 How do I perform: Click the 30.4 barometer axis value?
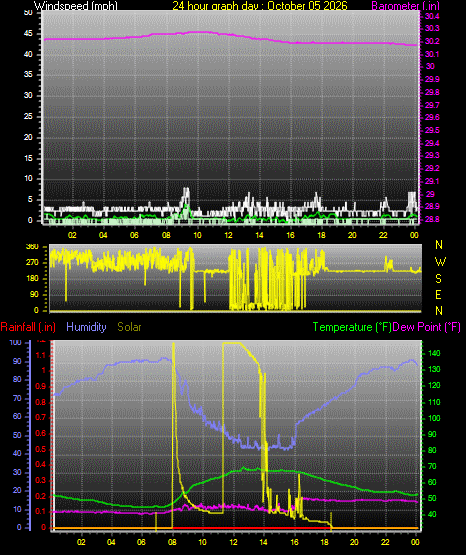coord(432,16)
